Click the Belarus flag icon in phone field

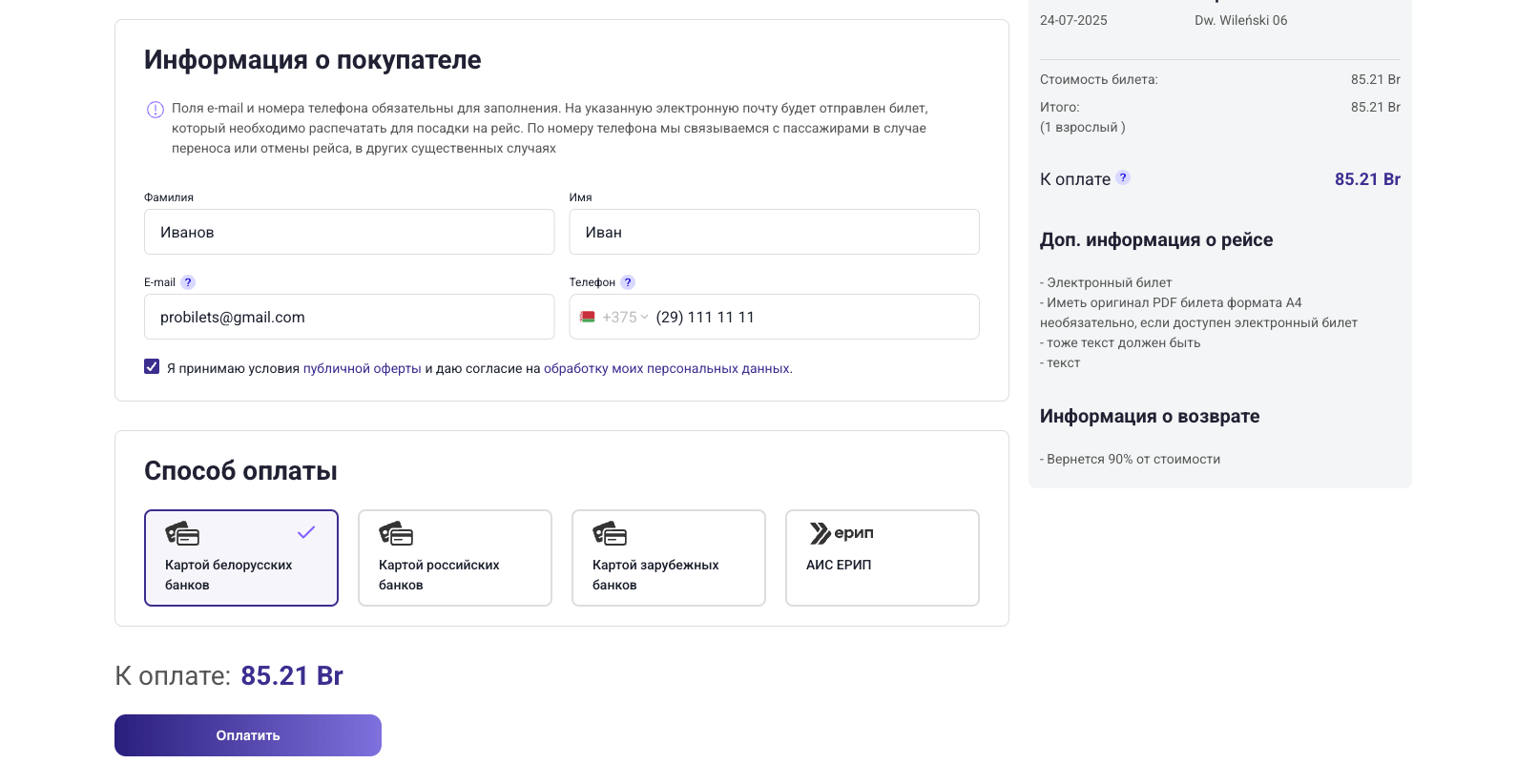click(588, 317)
